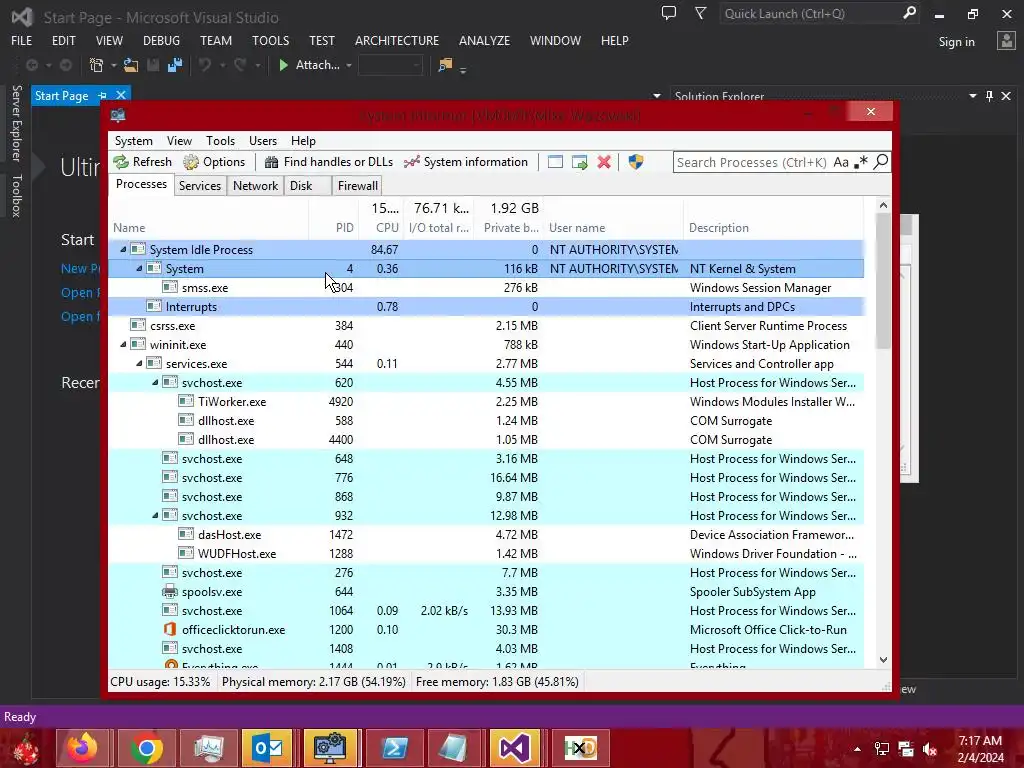
Task: Open PowerShell from the taskbar
Action: [393, 748]
